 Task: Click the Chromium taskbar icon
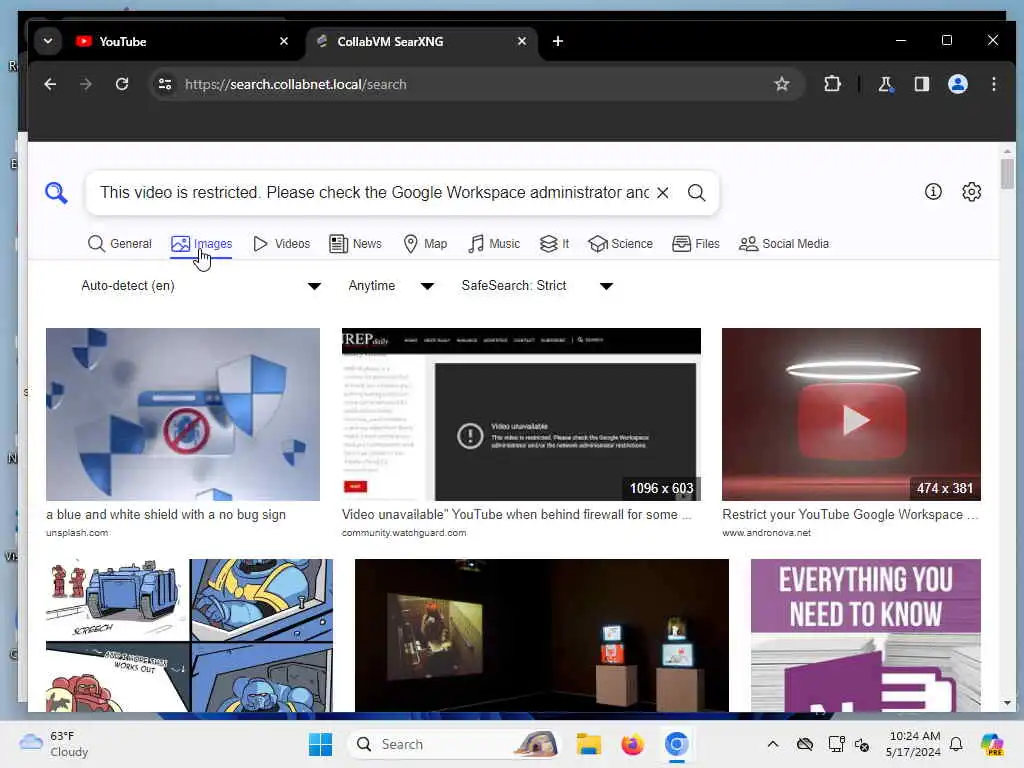[x=677, y=744]
